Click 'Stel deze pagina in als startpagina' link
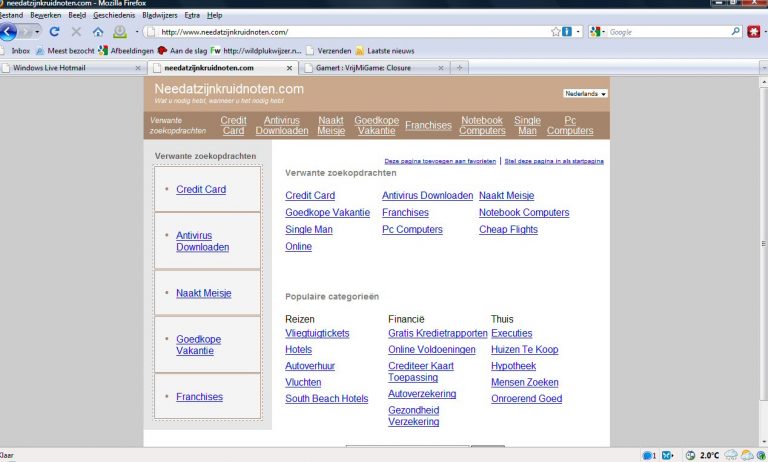This screenshot has width=768, height=462. (x=554, y=161)
